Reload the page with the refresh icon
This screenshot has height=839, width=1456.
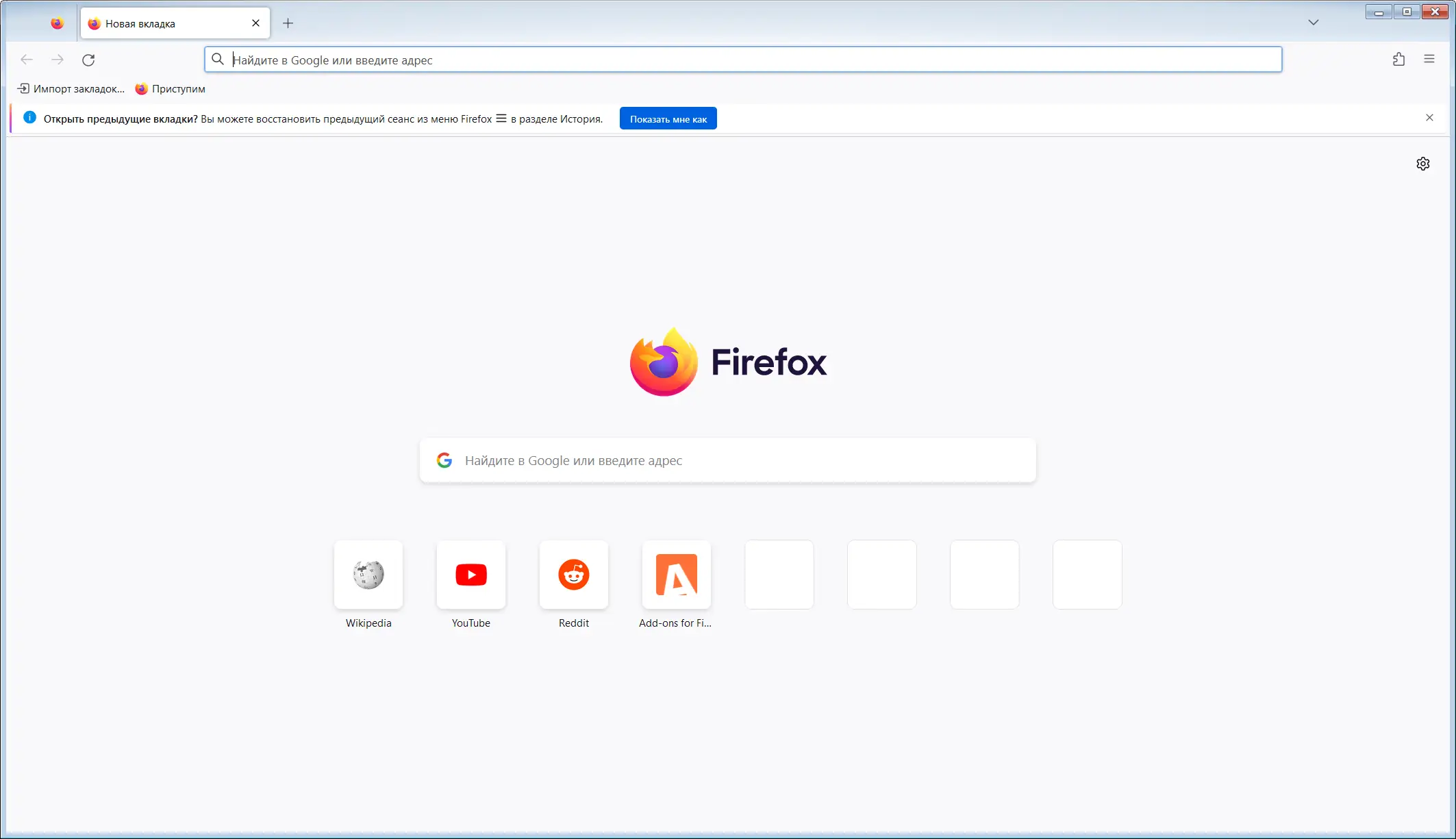tap(88, 60)
